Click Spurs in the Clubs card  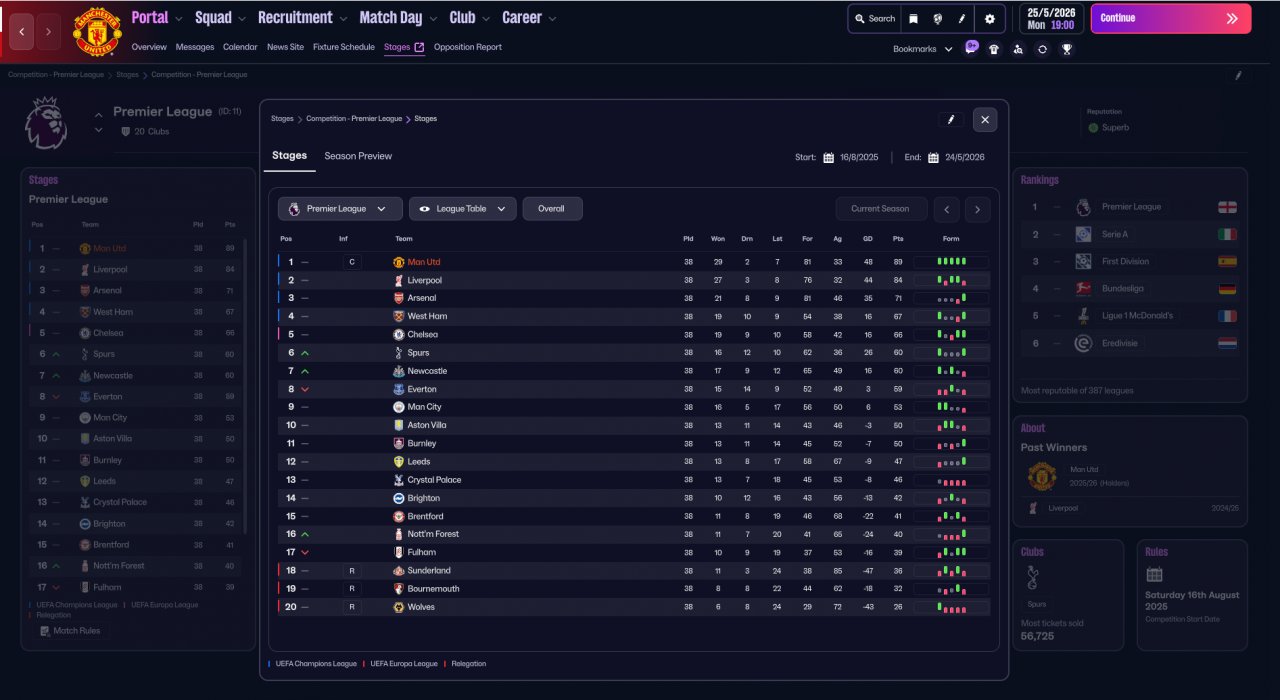coord(1035,604)
